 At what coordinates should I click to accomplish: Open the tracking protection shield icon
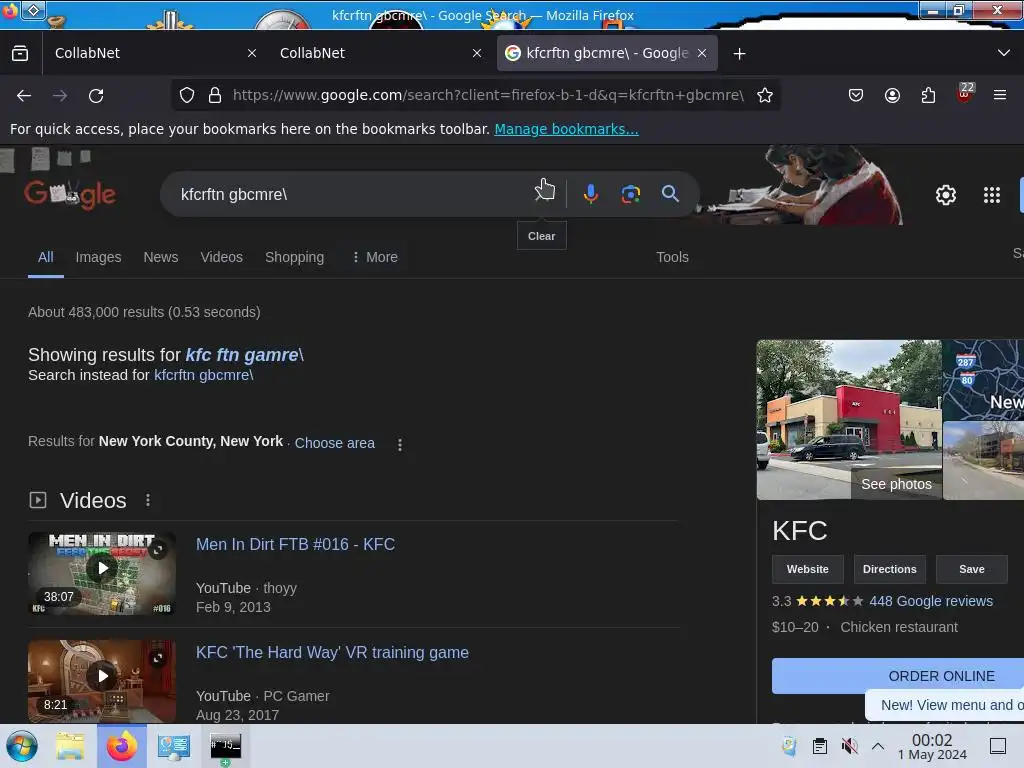pyautogui.click(x=187, y=95)
